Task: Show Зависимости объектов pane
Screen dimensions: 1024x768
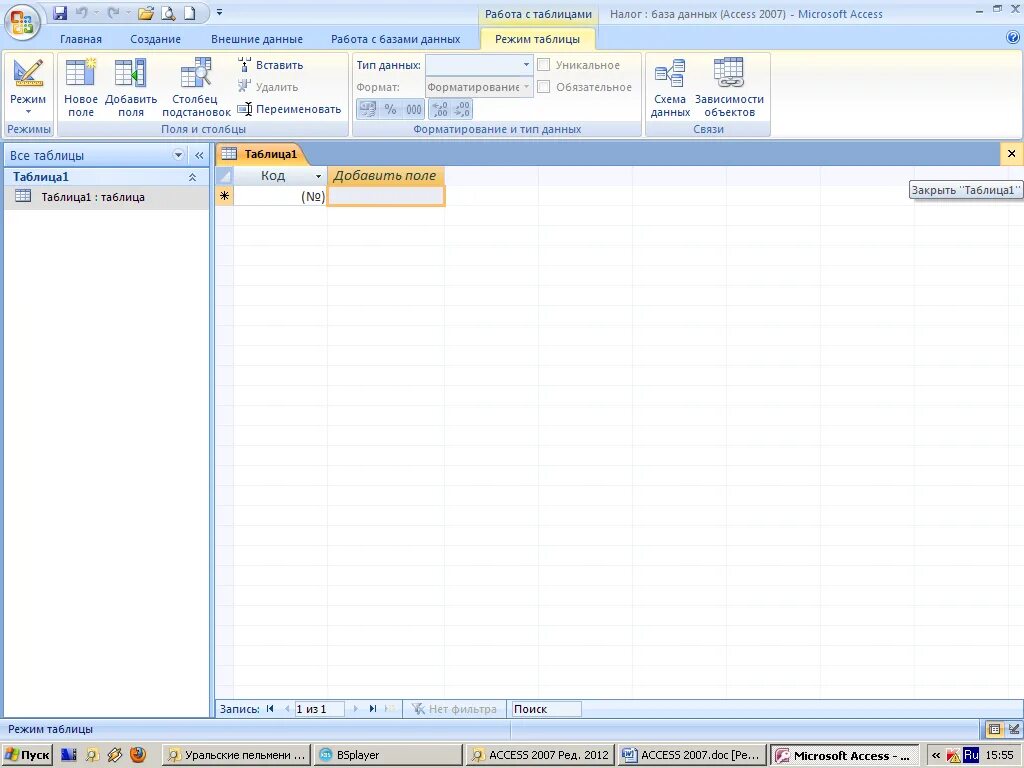Action: 729,88
